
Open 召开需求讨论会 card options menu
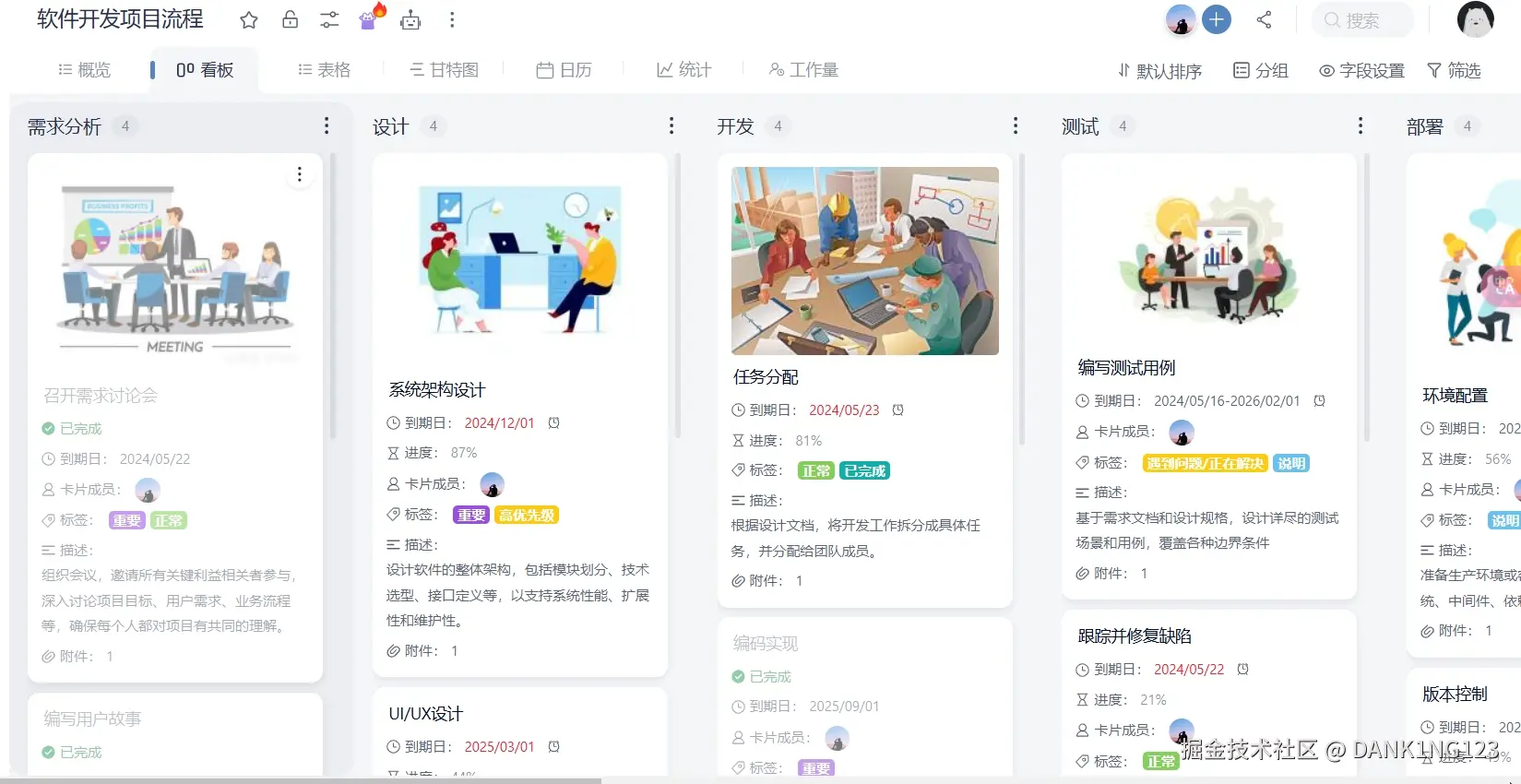tap(299, 175)
